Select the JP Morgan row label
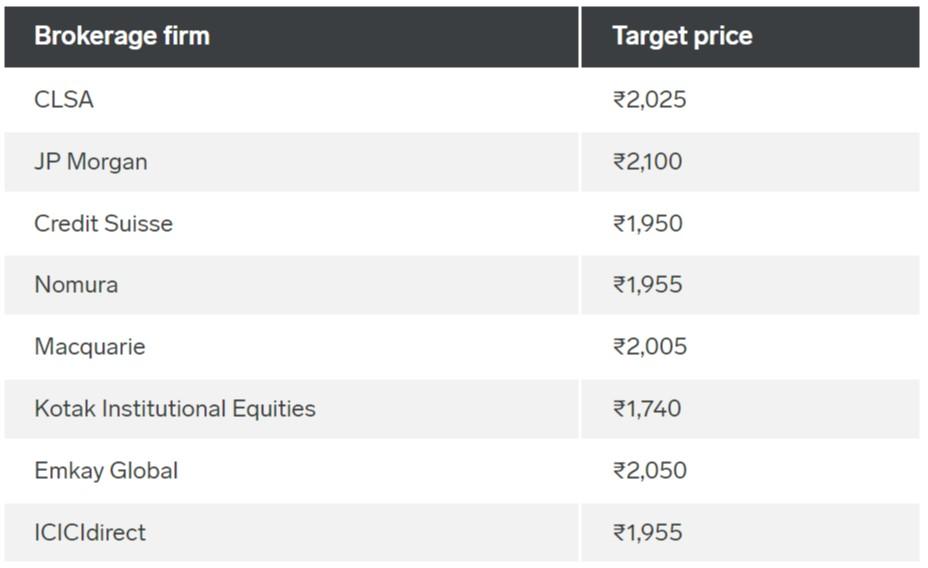 pos(91,162)
